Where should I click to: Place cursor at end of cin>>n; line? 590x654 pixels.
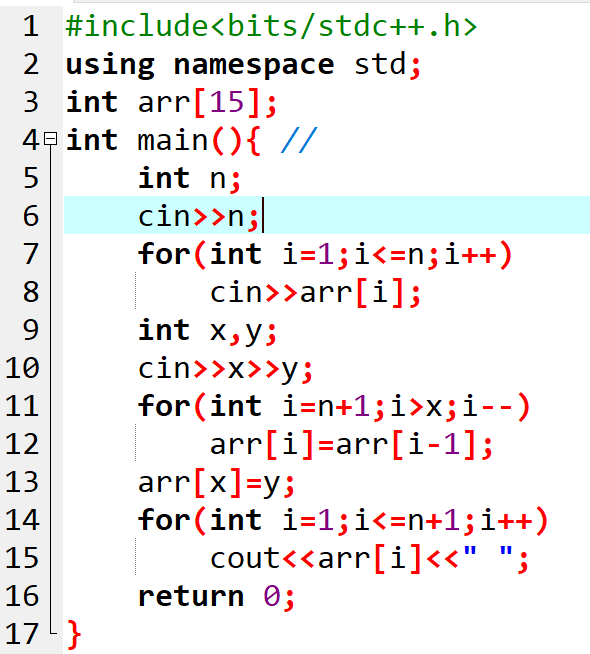264,216
